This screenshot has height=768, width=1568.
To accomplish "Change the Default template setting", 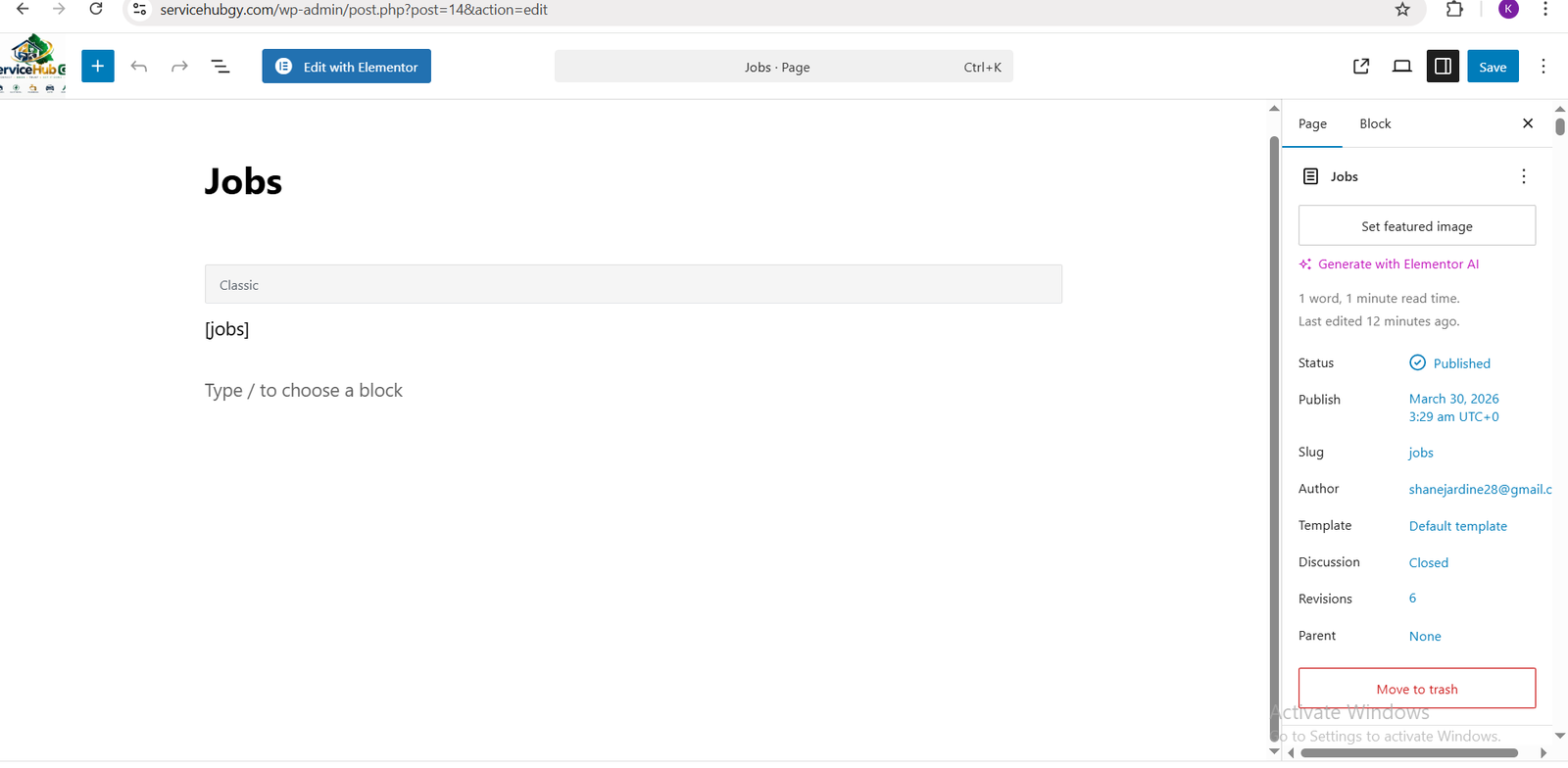I will (x=1457, y=526).
